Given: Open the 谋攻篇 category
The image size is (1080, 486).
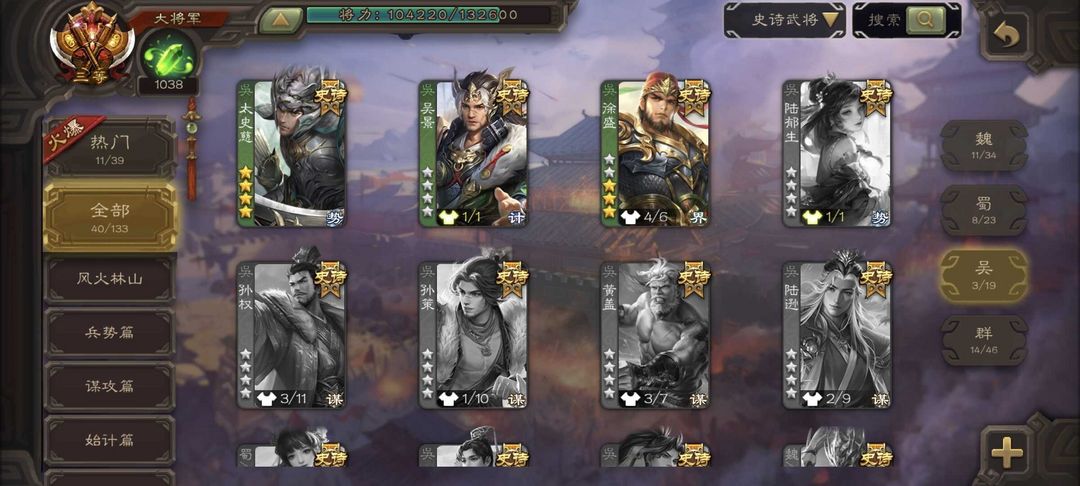Looking at the screenshot, I should tap(110, 386).
